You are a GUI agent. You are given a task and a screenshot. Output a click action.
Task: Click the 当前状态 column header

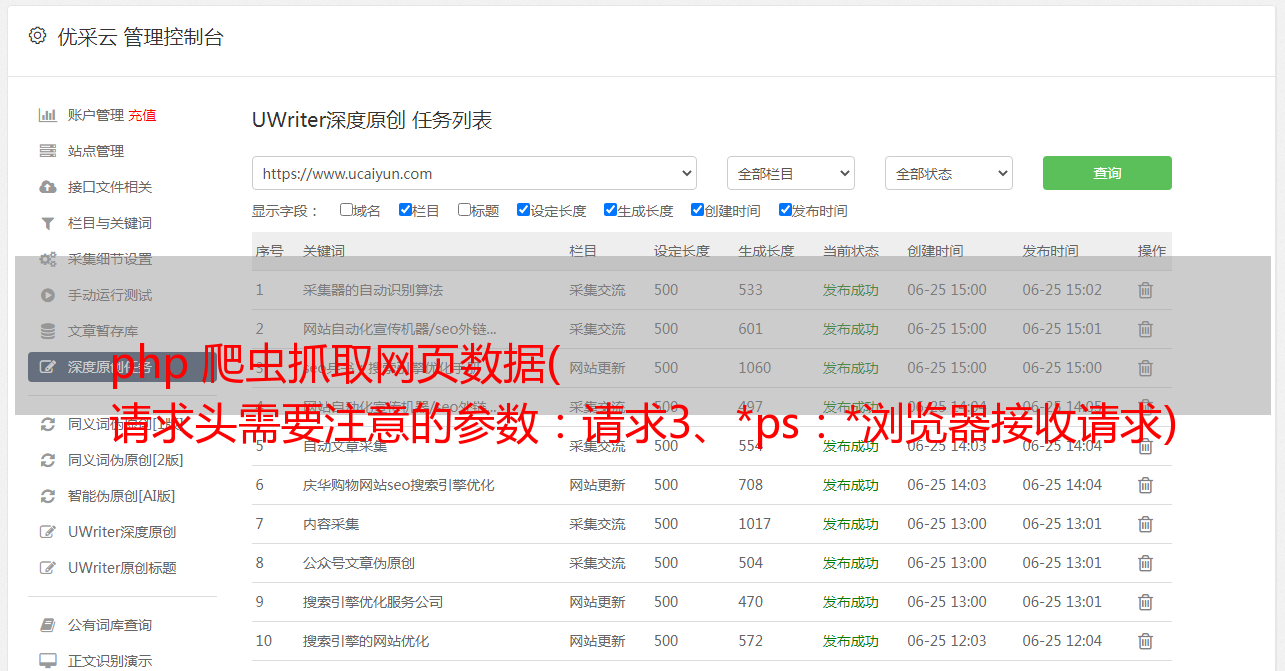point(851,251)
